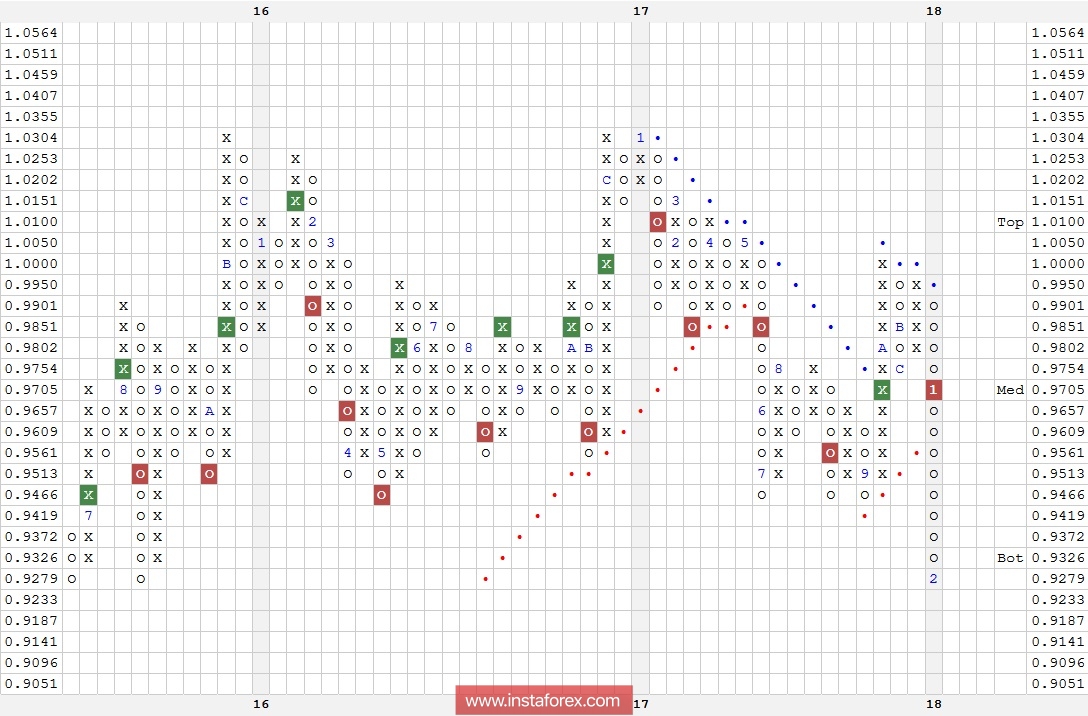The height and width of the screenshot is (716, 1088).
Task: Click 1.0000 on the right price axis
Action: click(x=1057, y=264)
